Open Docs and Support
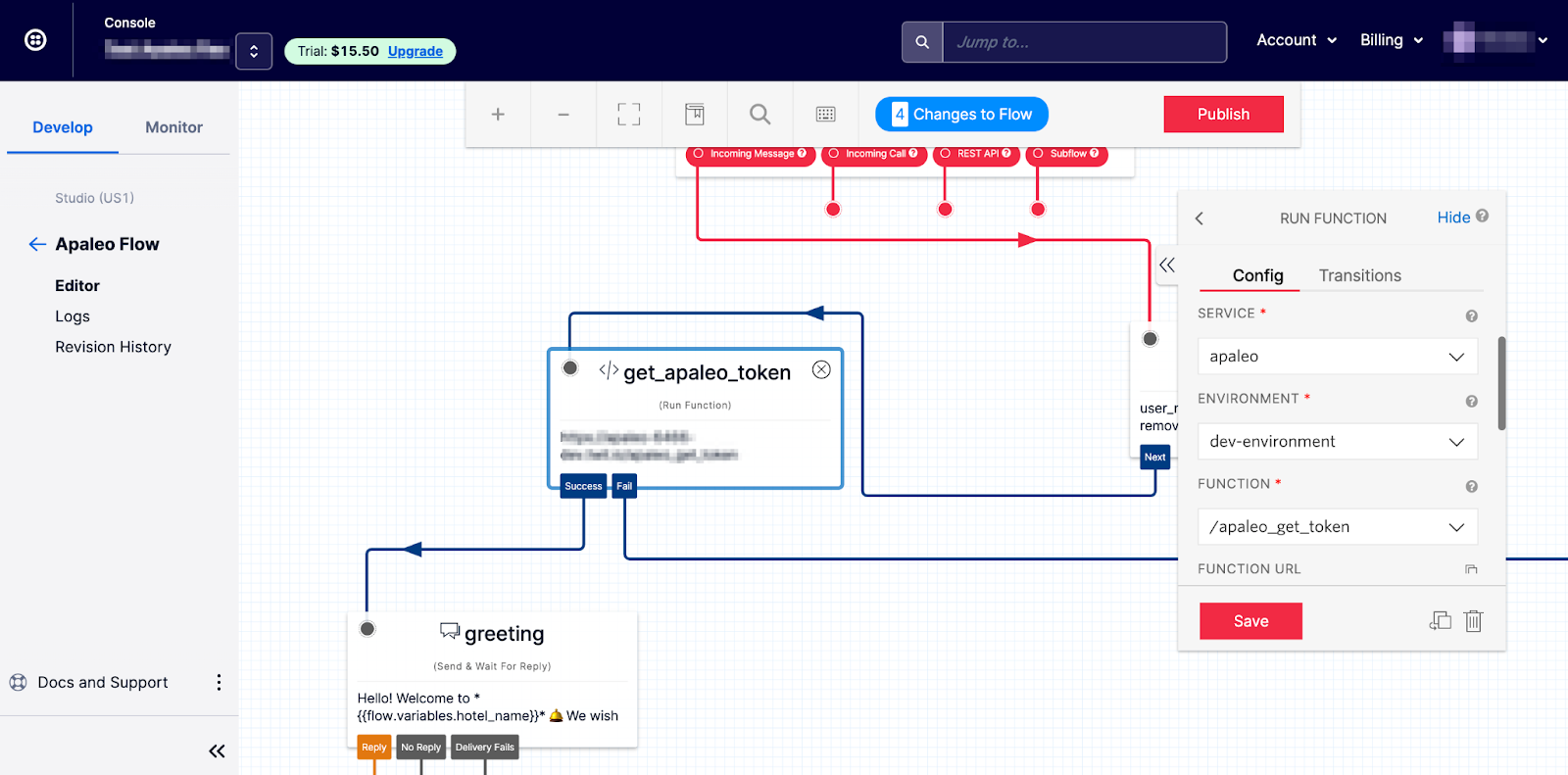 pos(102,682)
